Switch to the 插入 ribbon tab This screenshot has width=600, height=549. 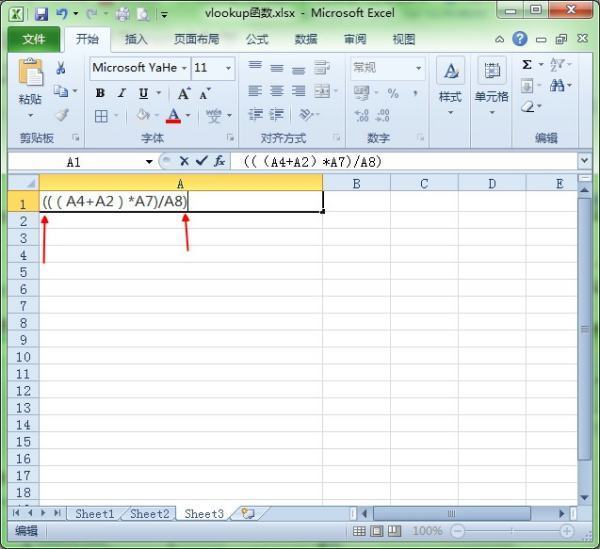pos(136,39)
